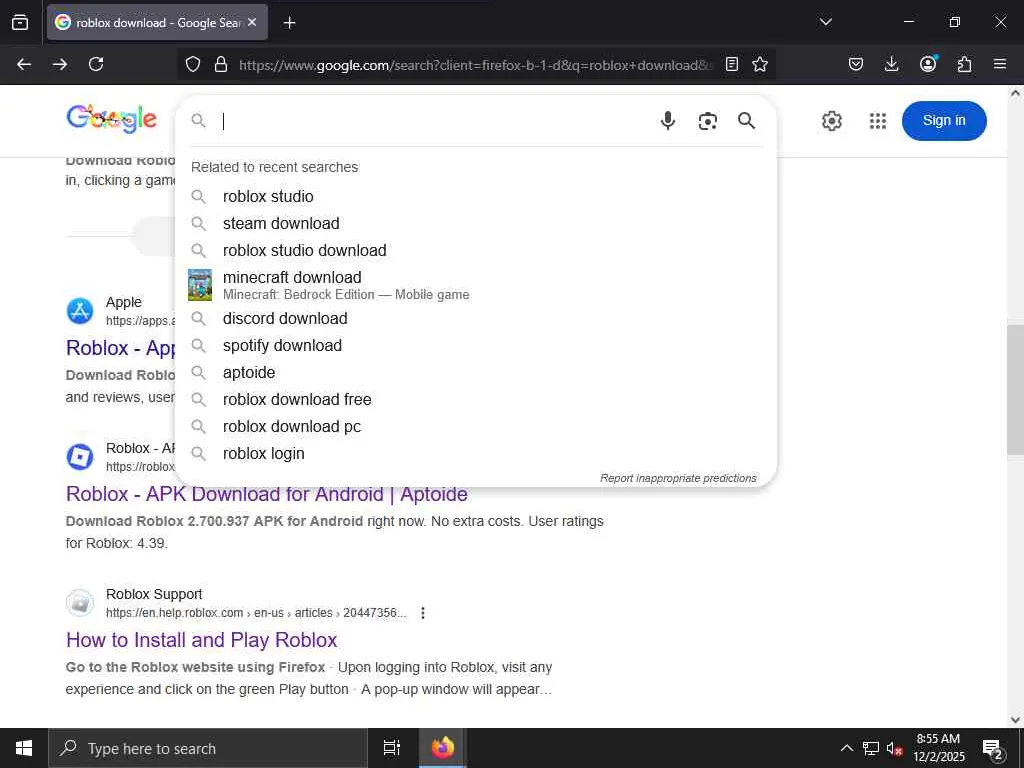Choose the 'aptoide' suggestion
Viewport: 1024px width, 768px height.
476,373
